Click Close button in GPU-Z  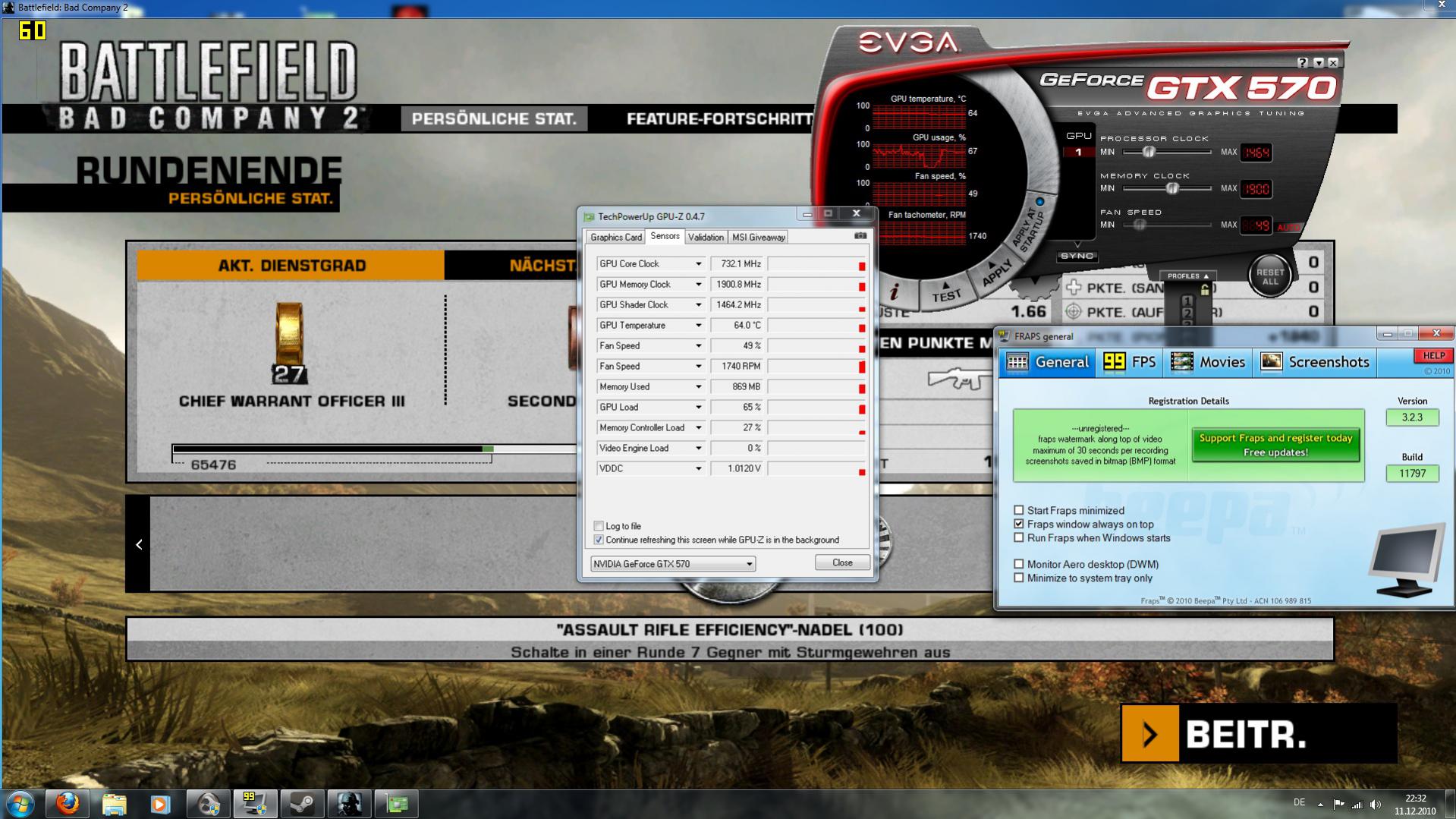click(842, 562)
